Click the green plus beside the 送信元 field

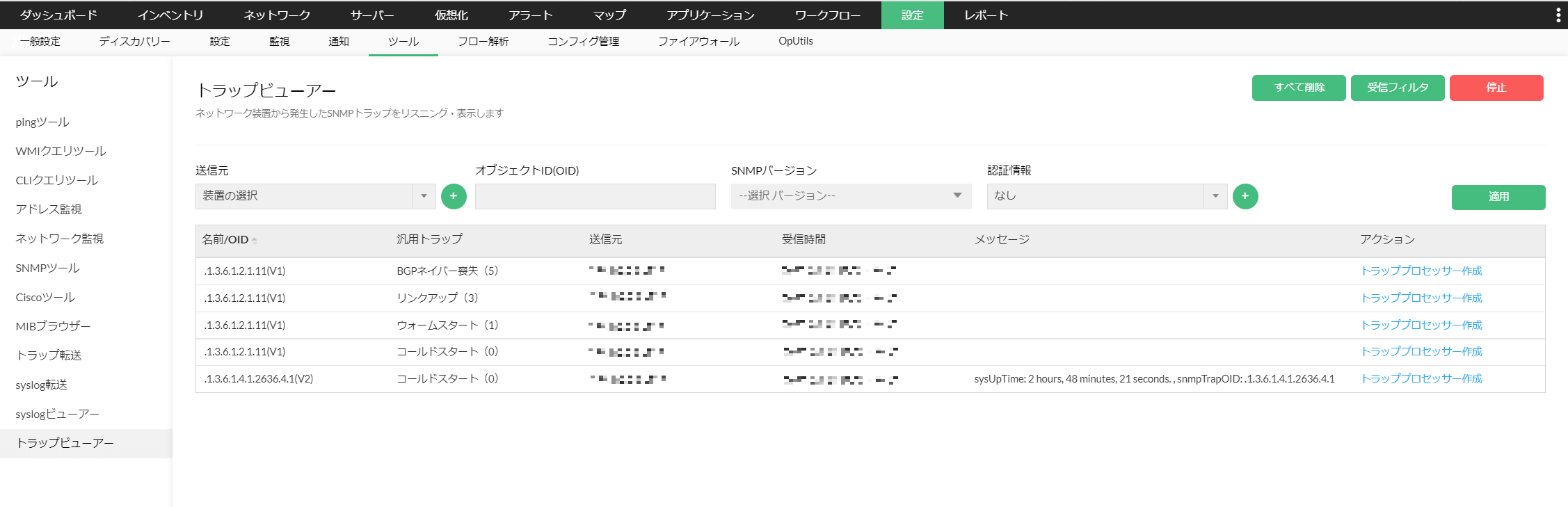454,196
